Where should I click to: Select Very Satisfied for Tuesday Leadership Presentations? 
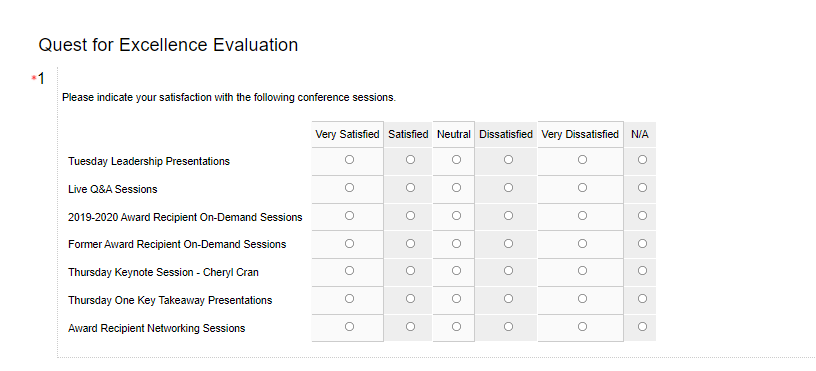pyautogui.click(x=349, y=160)
